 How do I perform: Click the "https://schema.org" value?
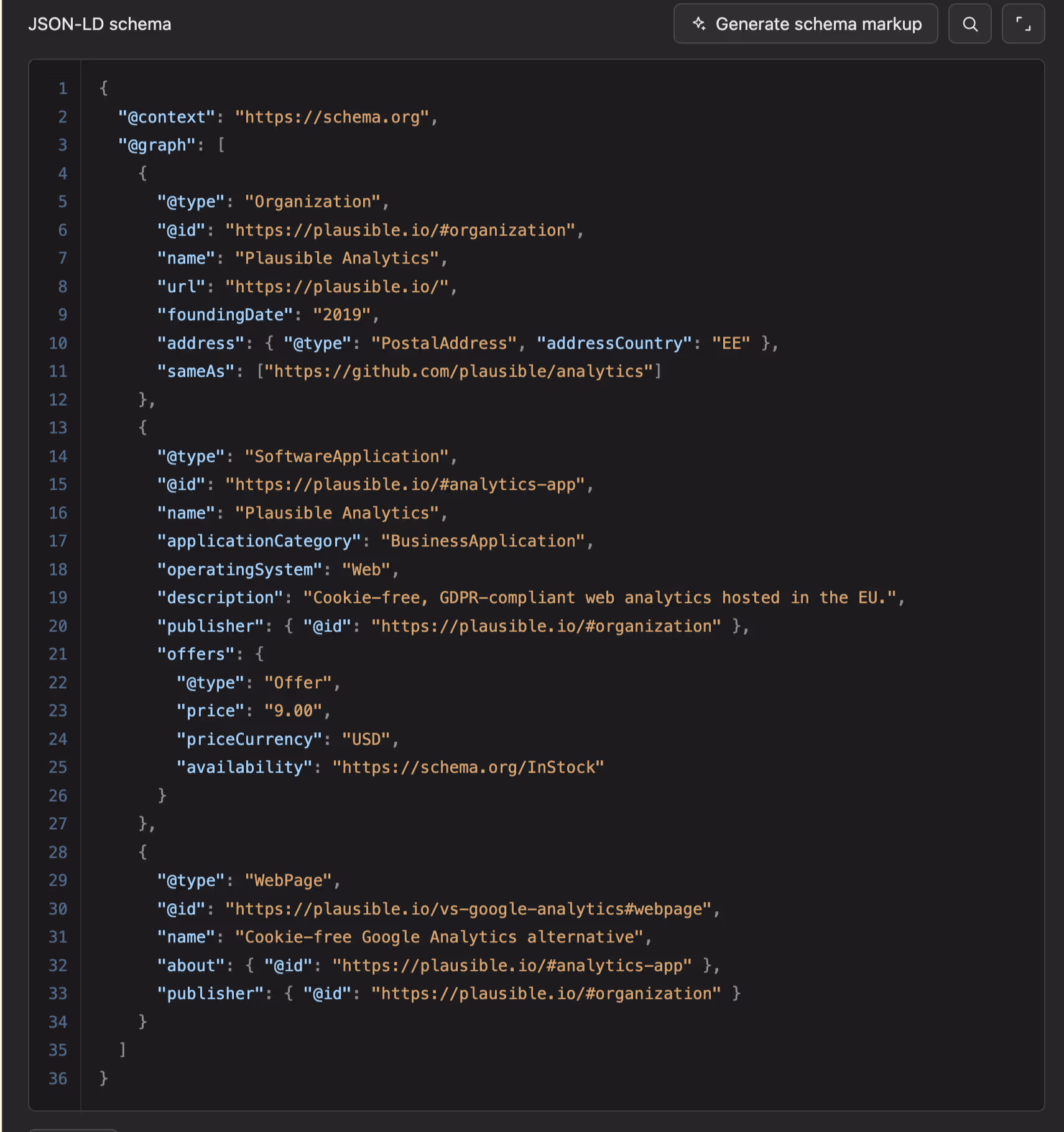click(x=332, y=117)
